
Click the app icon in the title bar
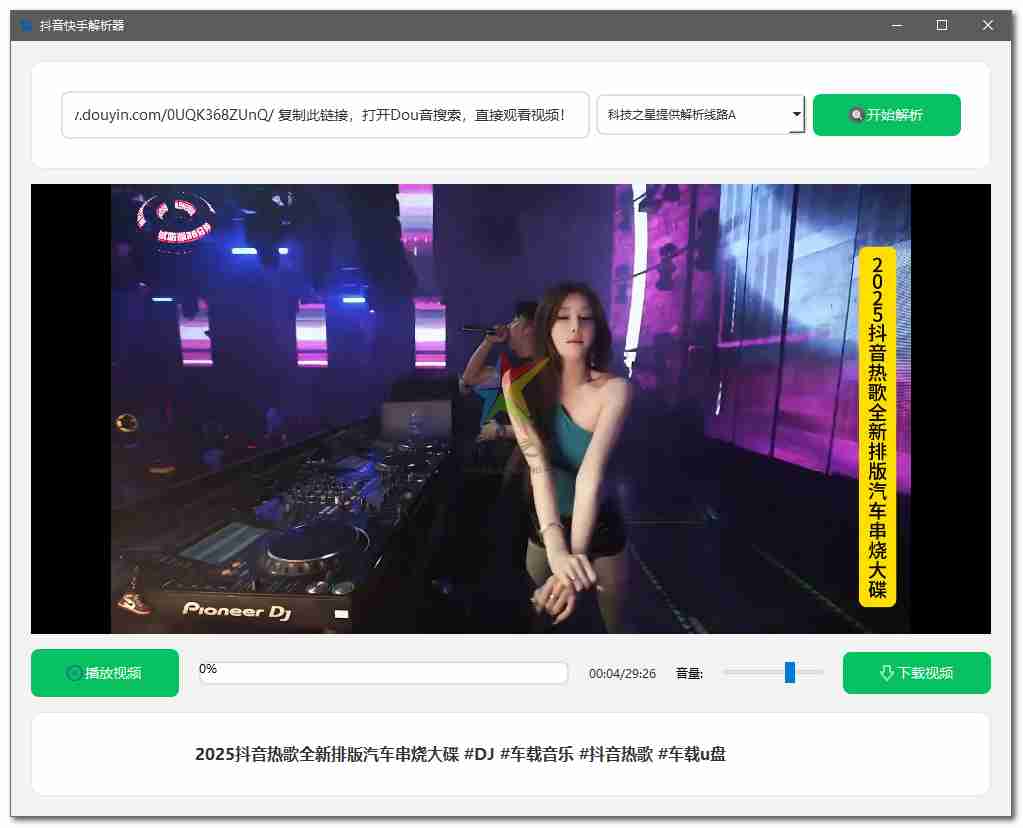[x=26, y=26]
